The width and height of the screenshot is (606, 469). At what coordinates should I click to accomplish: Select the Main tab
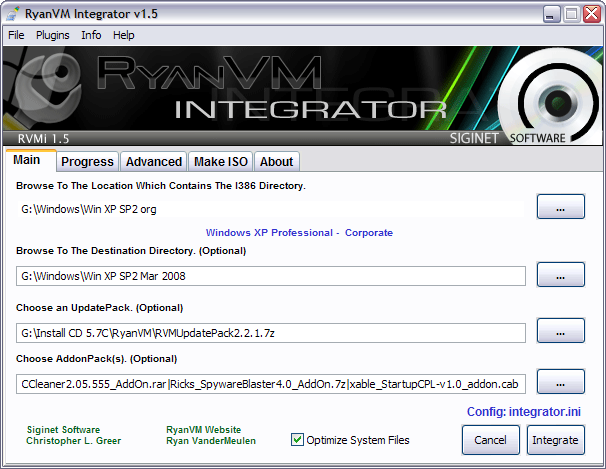pyautogui.click(x=31, y=160)
